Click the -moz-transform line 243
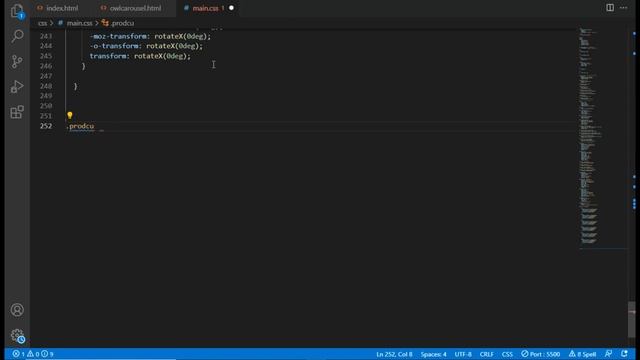 tap(150, 36)
